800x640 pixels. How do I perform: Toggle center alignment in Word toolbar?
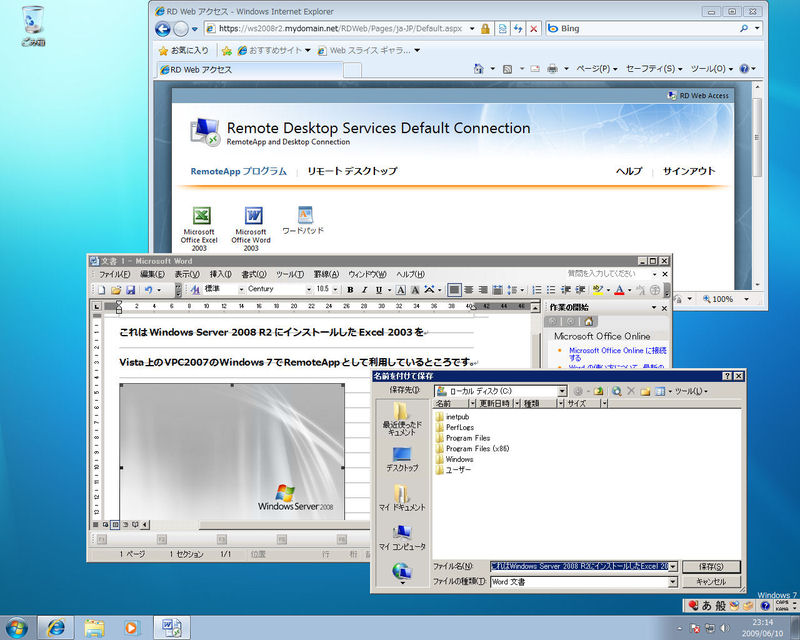tap(468, 290)
